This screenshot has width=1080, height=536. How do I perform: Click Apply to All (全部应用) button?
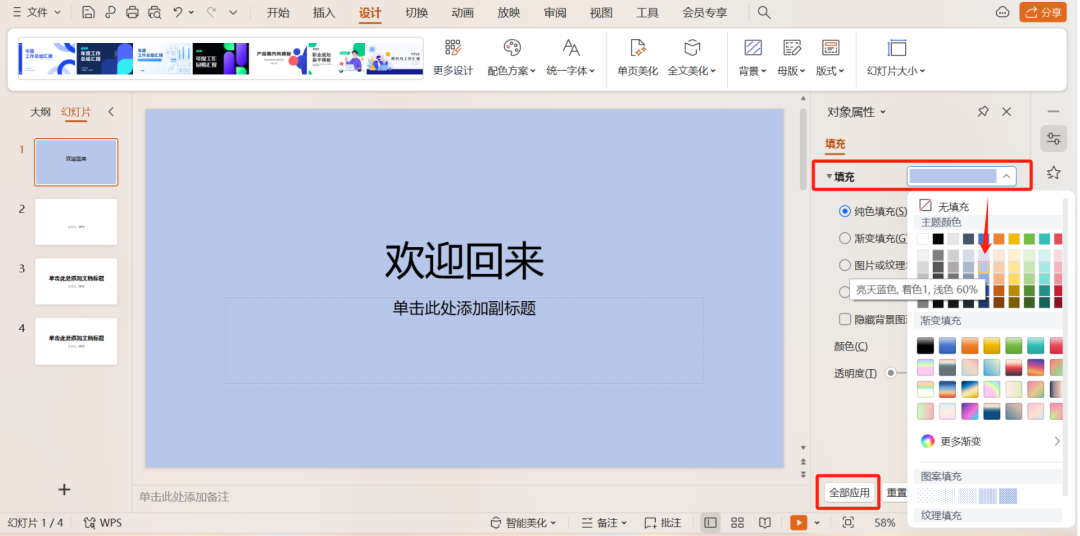click(849, 493)
